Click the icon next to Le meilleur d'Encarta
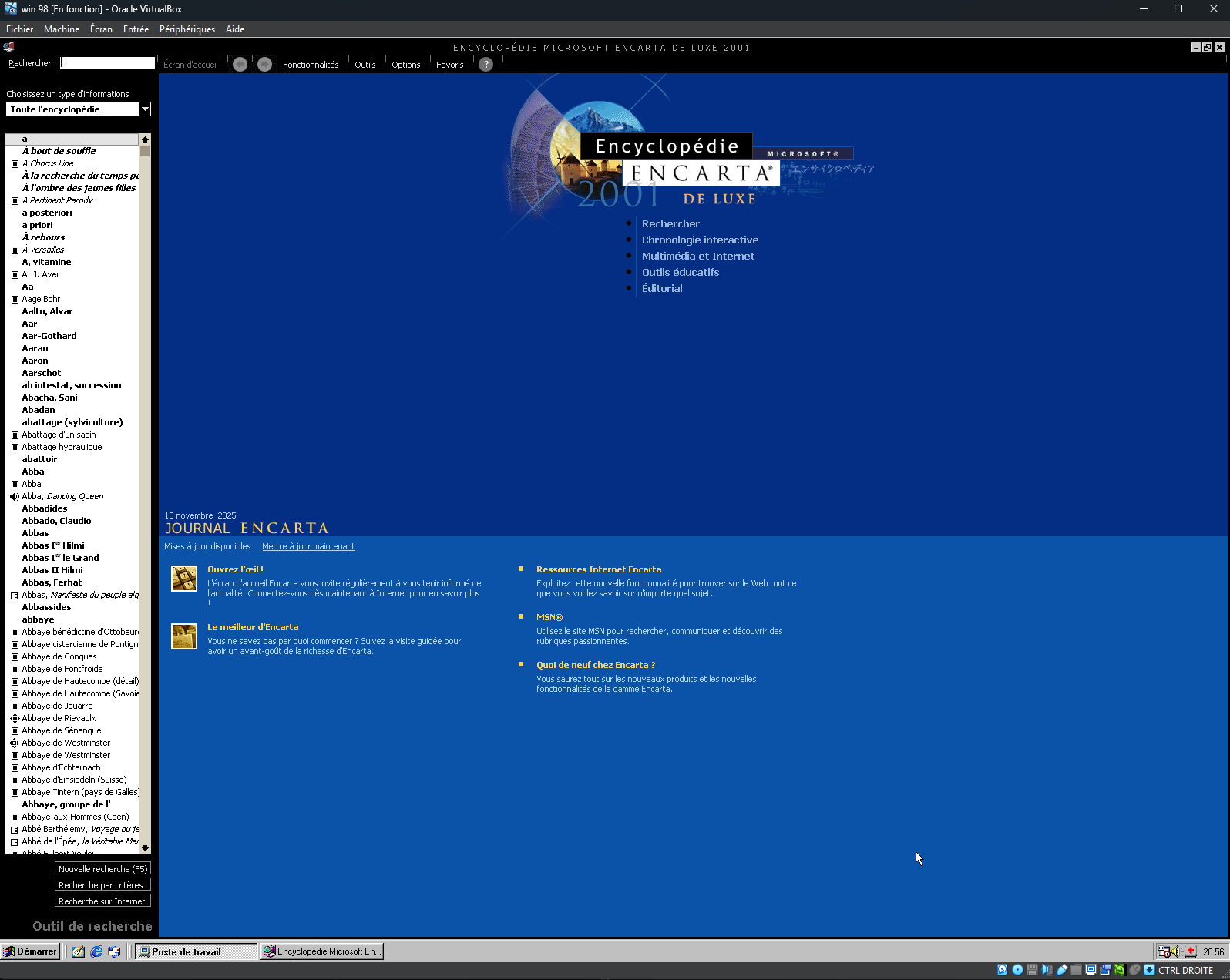1230x980 pixels. [x=183, y=636]
